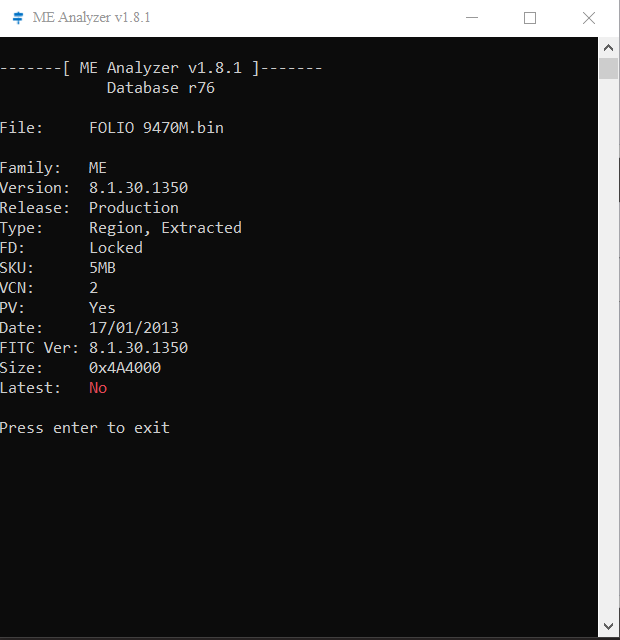Click the FITC Ver label
620x640 pixels.
tap(39, 348)
